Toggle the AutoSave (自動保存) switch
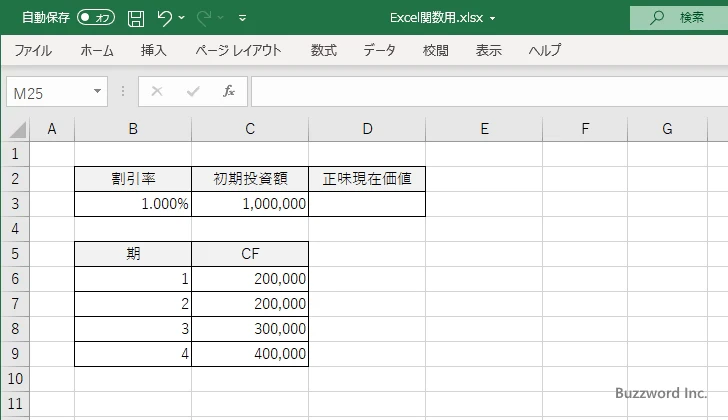Image resolution: width=728 pixels, height=420 pixels. (96, 18)
